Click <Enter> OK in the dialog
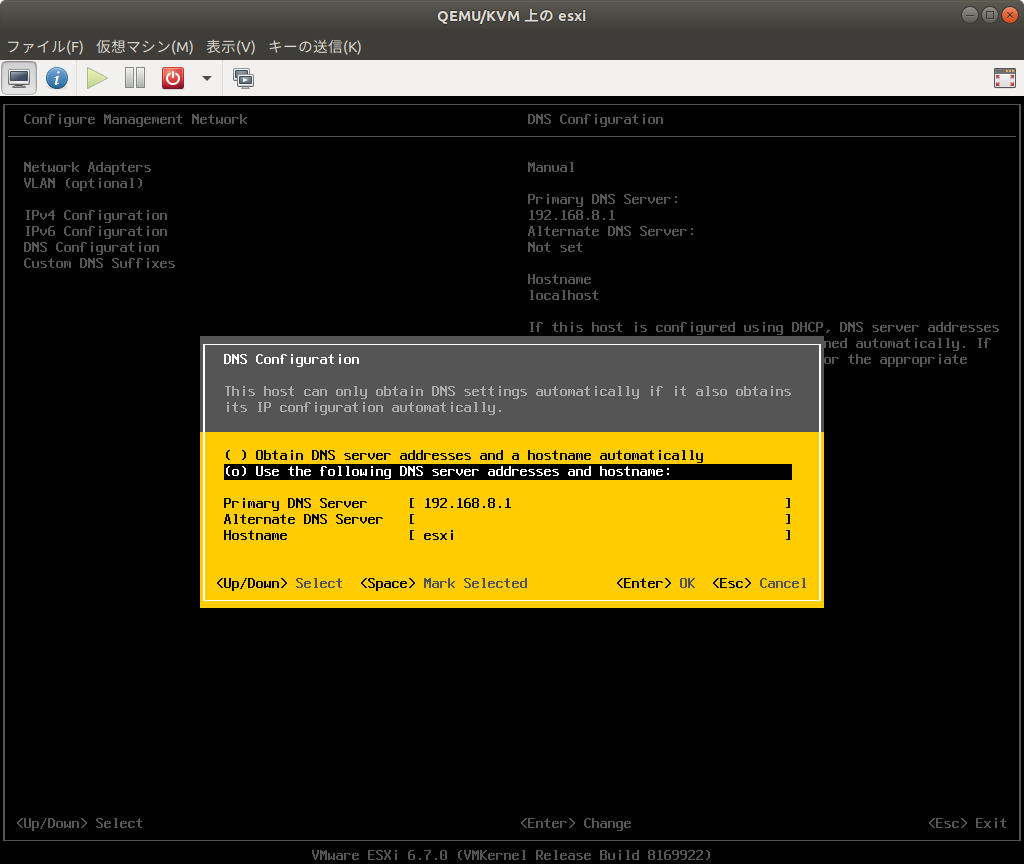 (656, 583)
